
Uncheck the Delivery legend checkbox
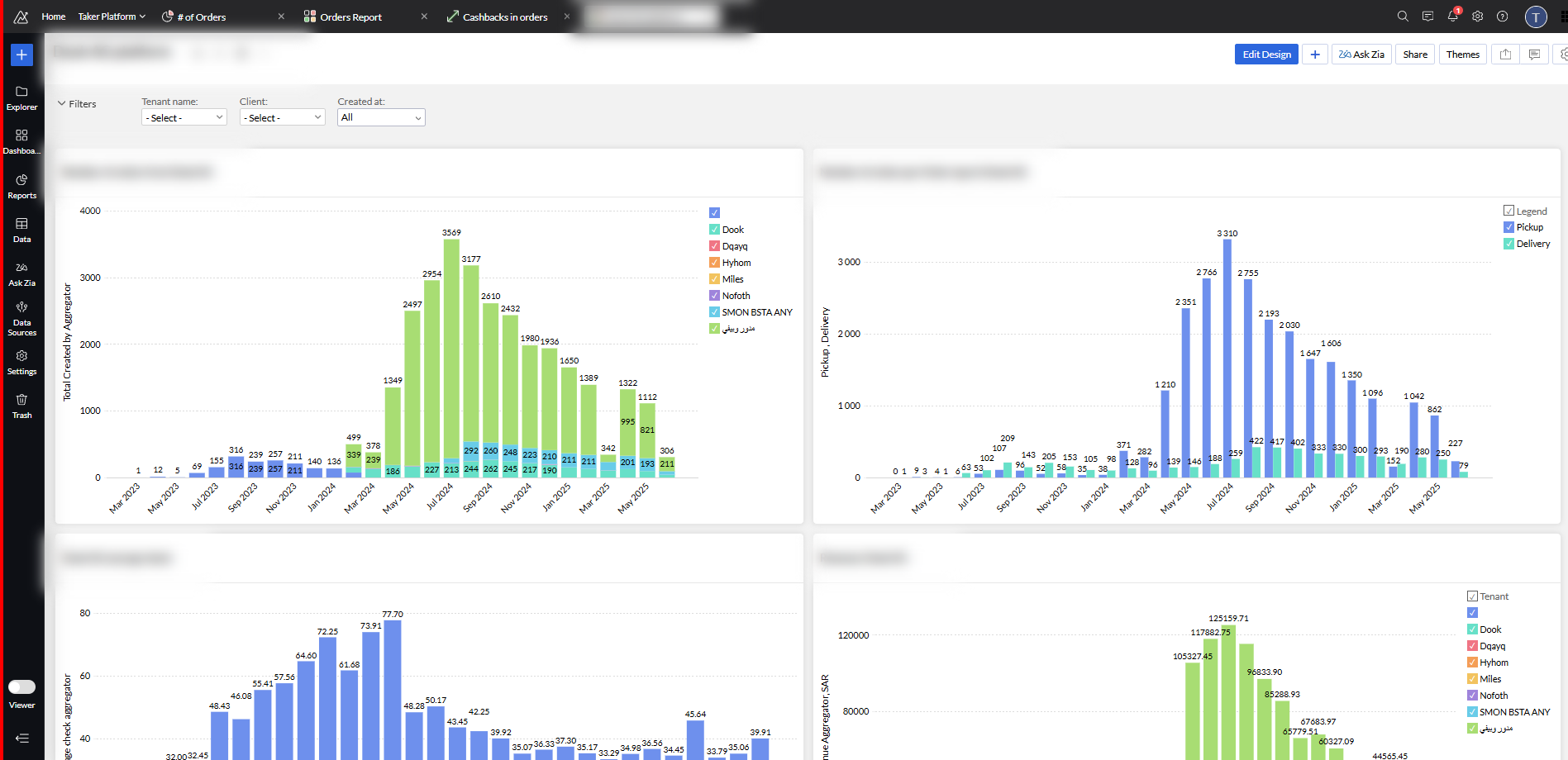tap(1508, 244)
